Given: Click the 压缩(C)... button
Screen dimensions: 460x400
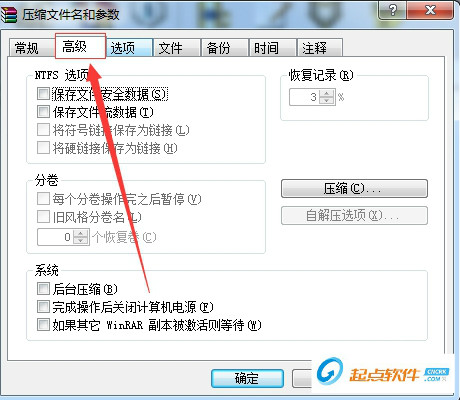Looking at the screenshot, I should [x=354, y=189].
